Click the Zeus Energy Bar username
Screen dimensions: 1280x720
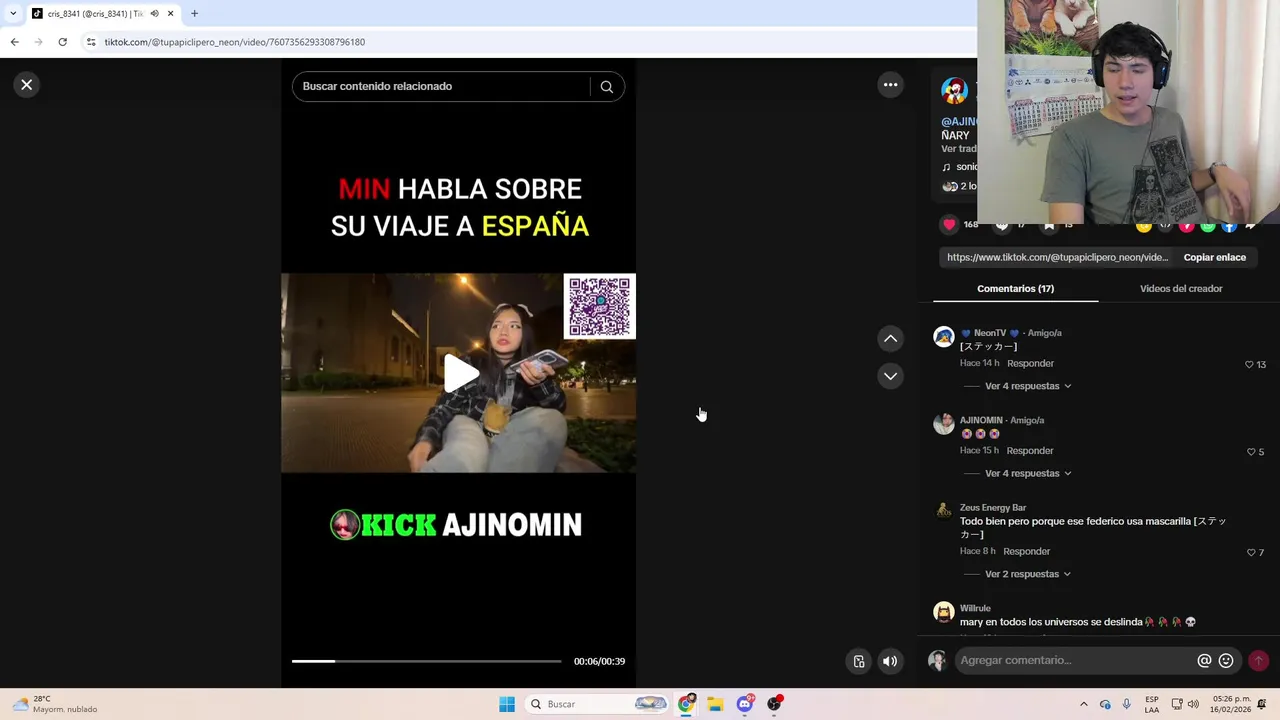coord(993,507)
